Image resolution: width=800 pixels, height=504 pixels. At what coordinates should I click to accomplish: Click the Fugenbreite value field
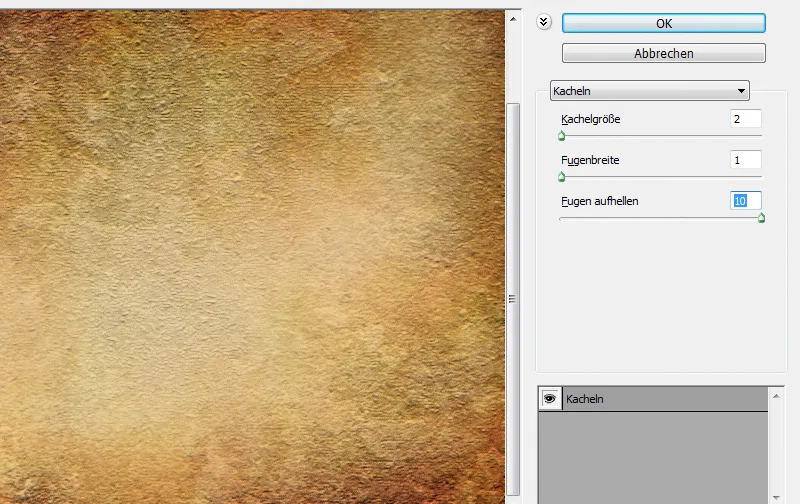click(x=745, y=160)
